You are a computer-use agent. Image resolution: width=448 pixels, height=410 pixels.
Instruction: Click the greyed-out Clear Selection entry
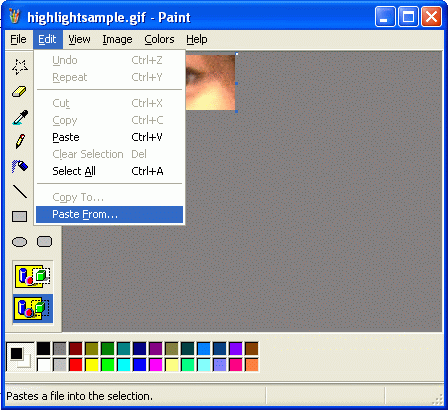(x=109, y=154)
